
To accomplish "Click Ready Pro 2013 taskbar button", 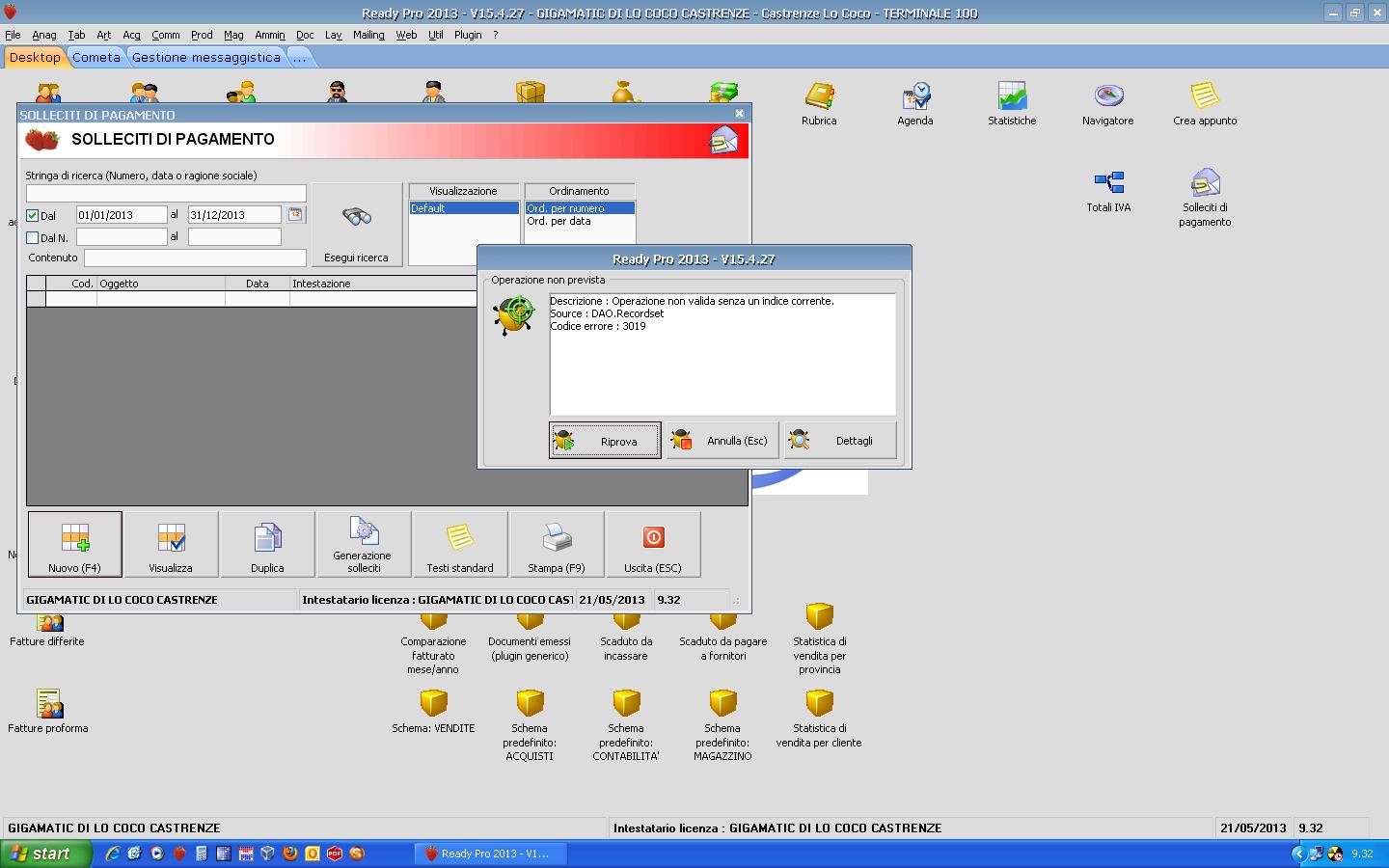I will (x=490, y=854).
